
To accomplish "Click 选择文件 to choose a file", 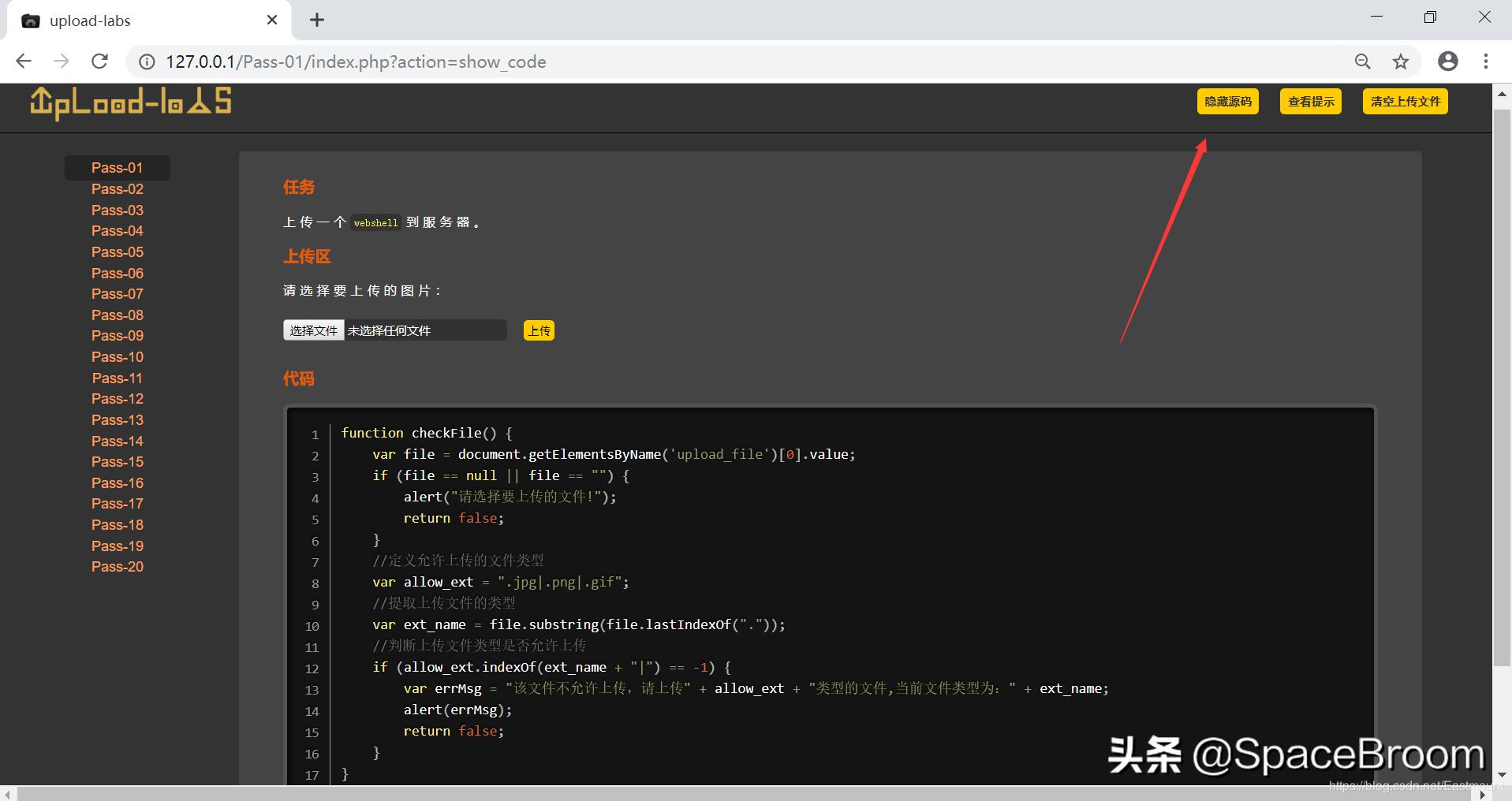I will [x=313, y=330].
